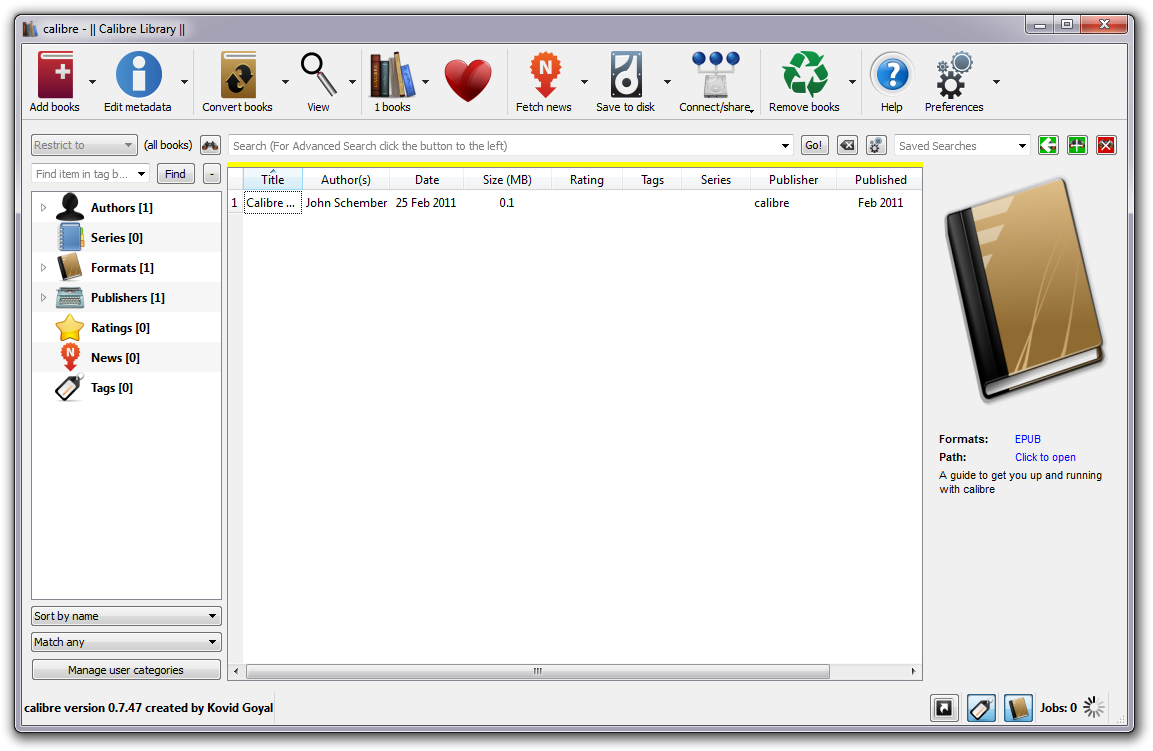Select Series [0] in tag browser
The height and width of the screenshot is (751, 1153).
pyautogui.click(x=116, y=238)
